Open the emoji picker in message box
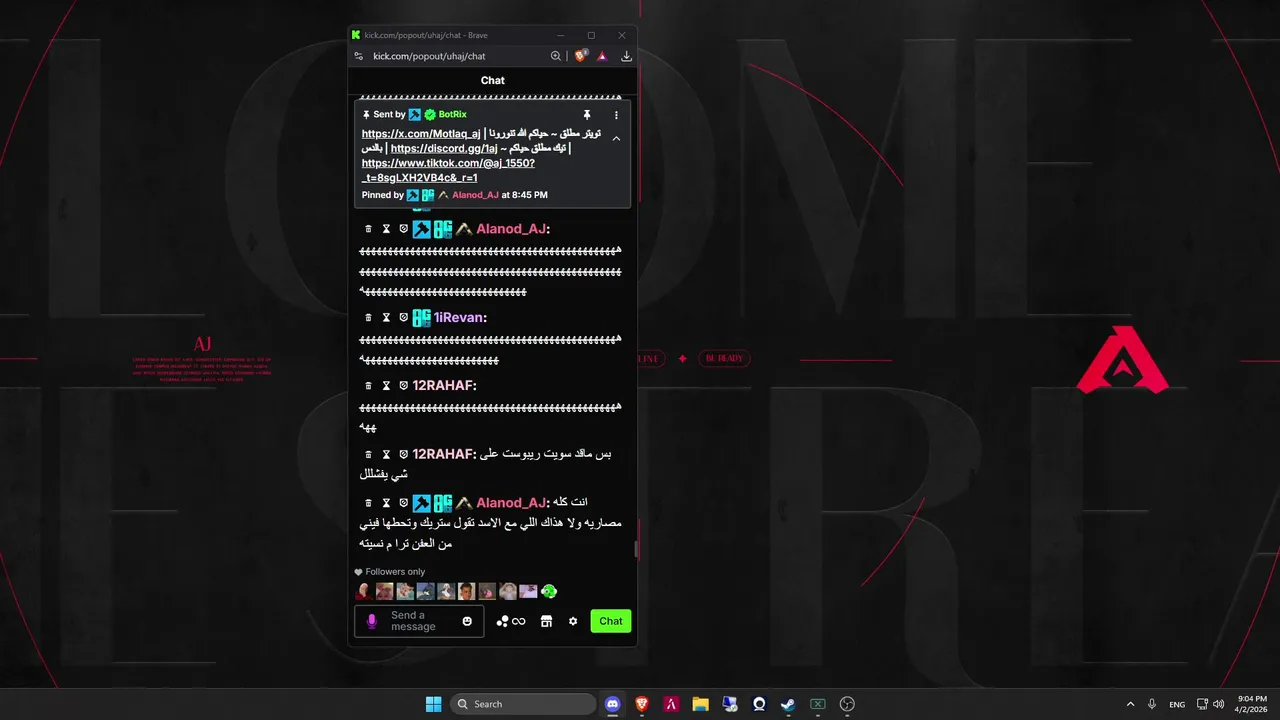This screenshot has height=720, width=1280. (467, 621)
